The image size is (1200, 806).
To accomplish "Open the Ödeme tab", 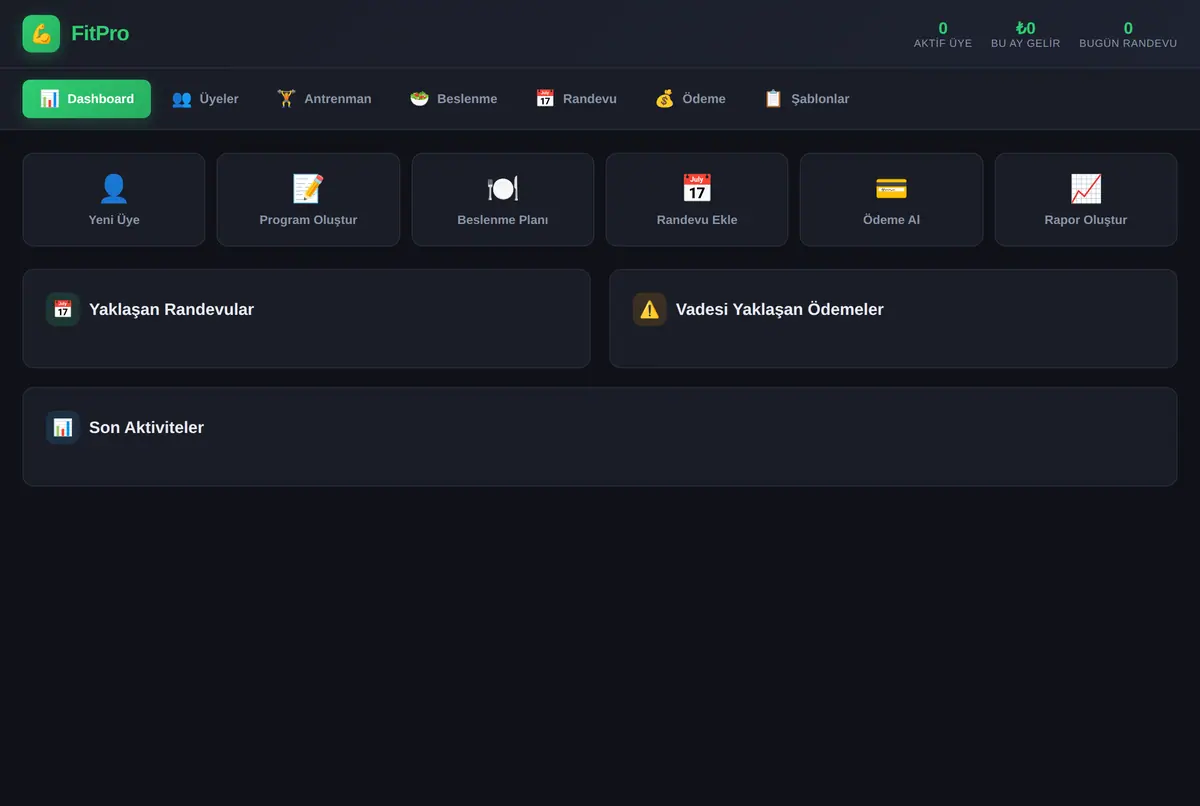I will 690,99.
